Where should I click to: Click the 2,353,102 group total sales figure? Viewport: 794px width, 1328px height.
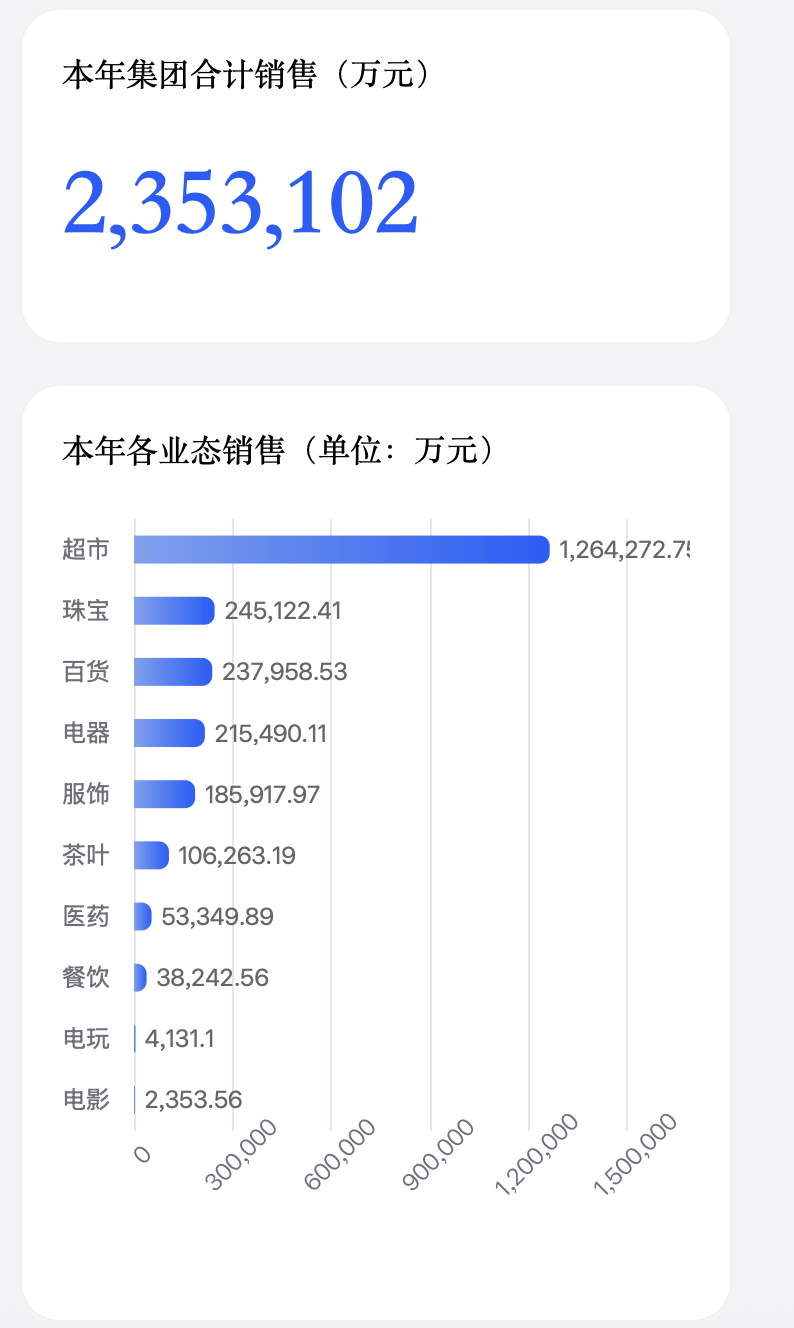(x=240, y=203)
